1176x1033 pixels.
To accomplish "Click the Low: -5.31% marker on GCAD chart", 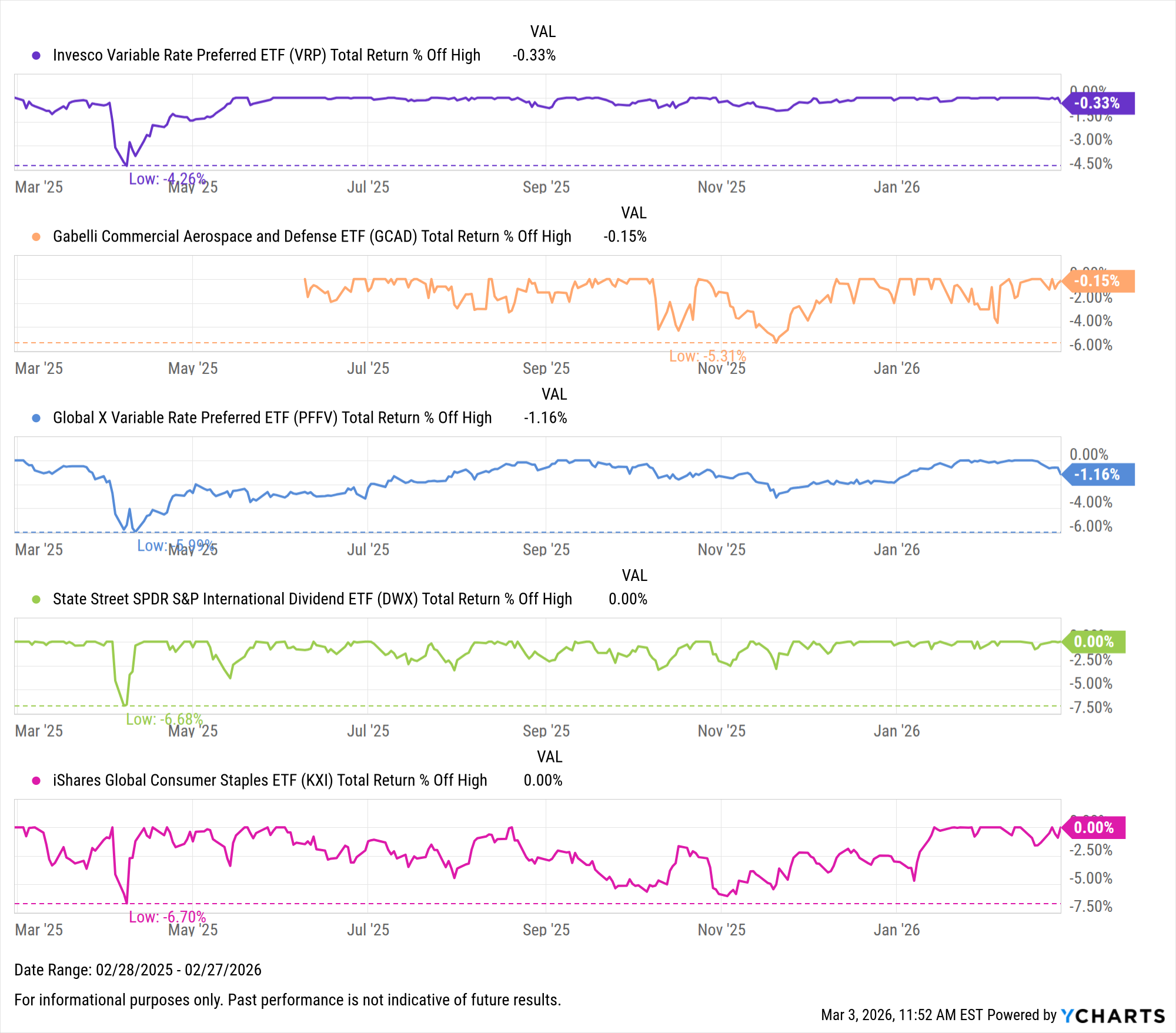I will pyautogui.click(x=707, y=356).
